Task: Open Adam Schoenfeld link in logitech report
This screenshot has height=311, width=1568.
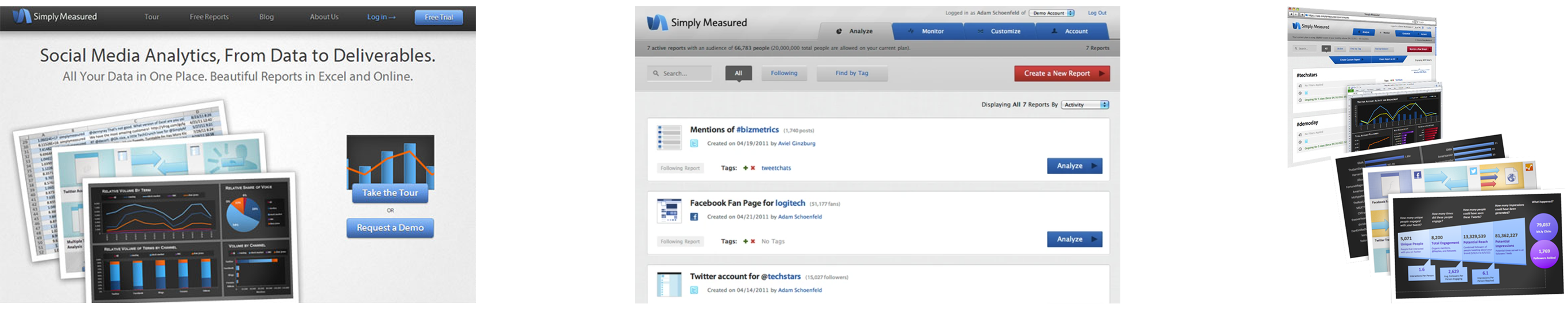Action: click(x=800, y=217)
